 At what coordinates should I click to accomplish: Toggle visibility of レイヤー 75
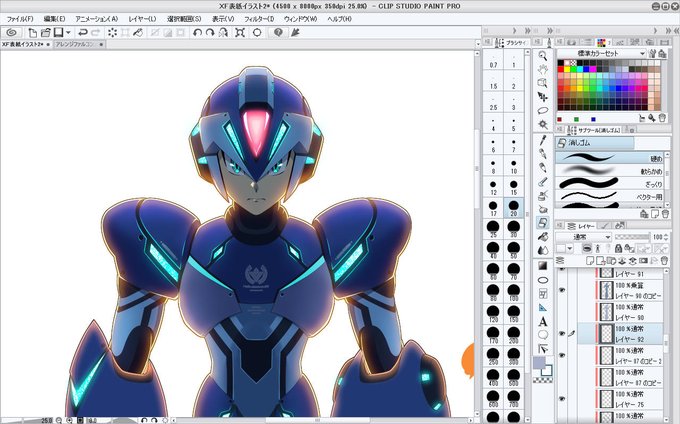[x=562, y=399]
